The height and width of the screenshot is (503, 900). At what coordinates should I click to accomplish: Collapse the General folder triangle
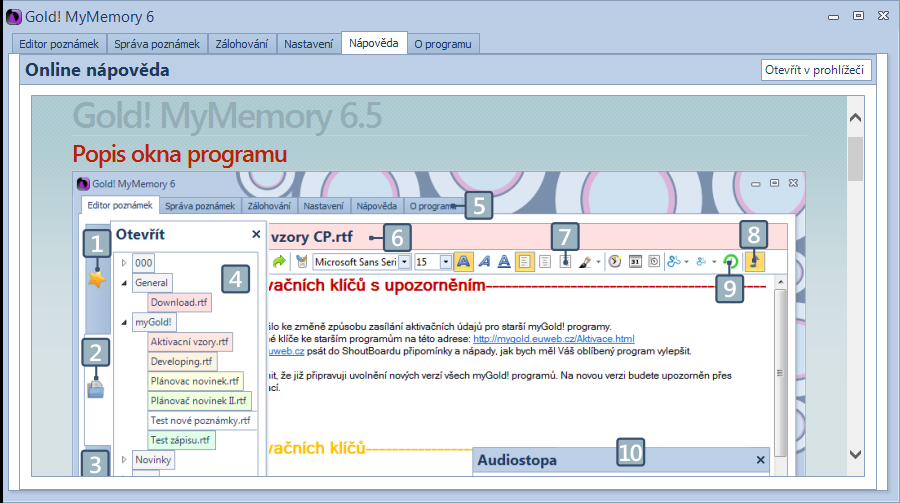coord(123,283)
